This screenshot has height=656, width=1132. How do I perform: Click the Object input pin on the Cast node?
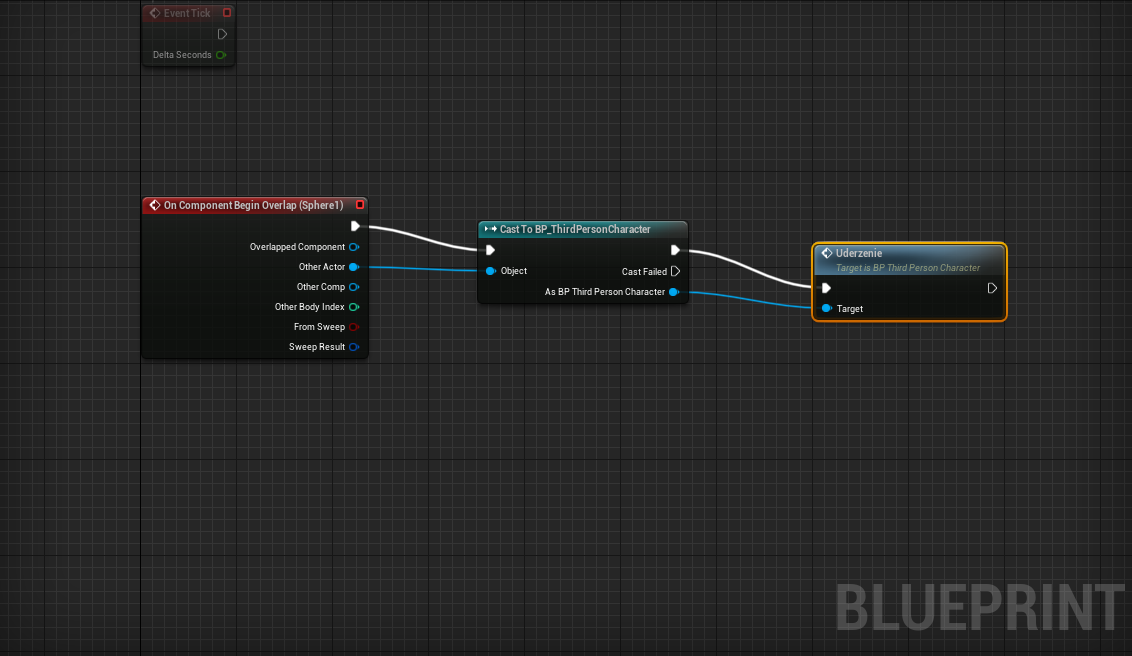pos(490,271)
